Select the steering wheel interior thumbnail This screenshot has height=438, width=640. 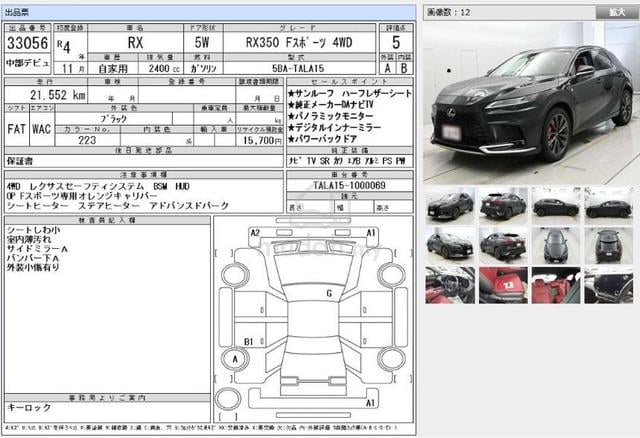pos(450,285)
